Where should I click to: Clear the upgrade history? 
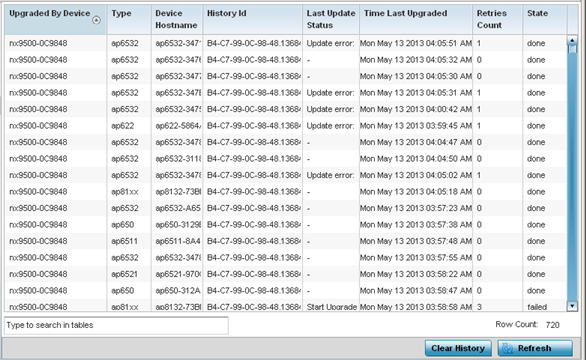pos(458,348)
